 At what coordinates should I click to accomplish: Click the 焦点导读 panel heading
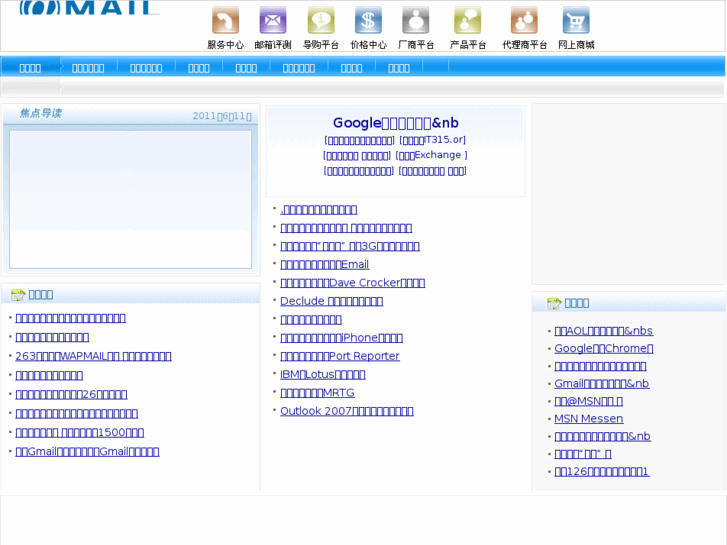41,113
